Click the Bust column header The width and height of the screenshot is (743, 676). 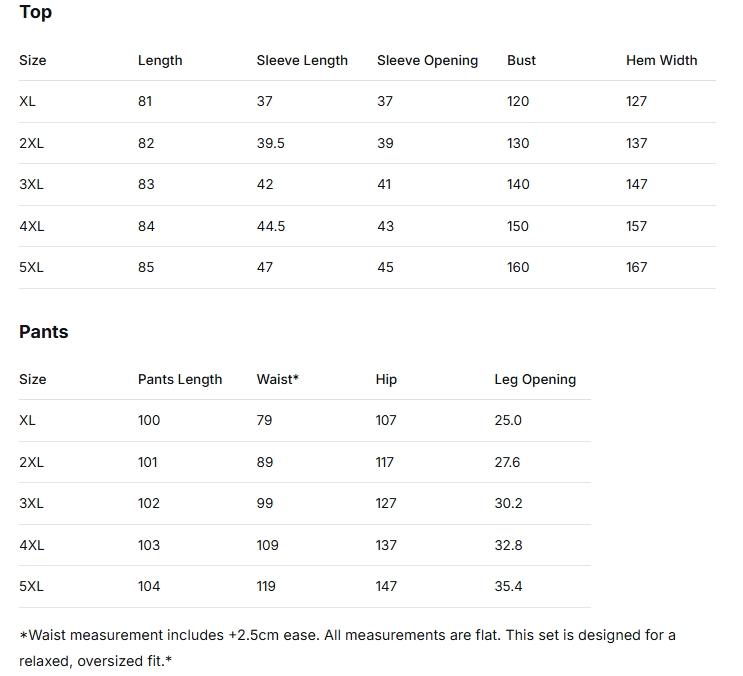click(x=521, y=60)
